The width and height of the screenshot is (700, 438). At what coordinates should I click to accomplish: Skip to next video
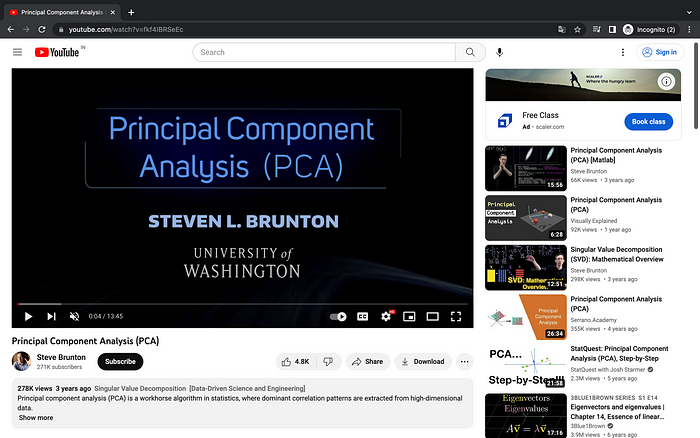51,317
